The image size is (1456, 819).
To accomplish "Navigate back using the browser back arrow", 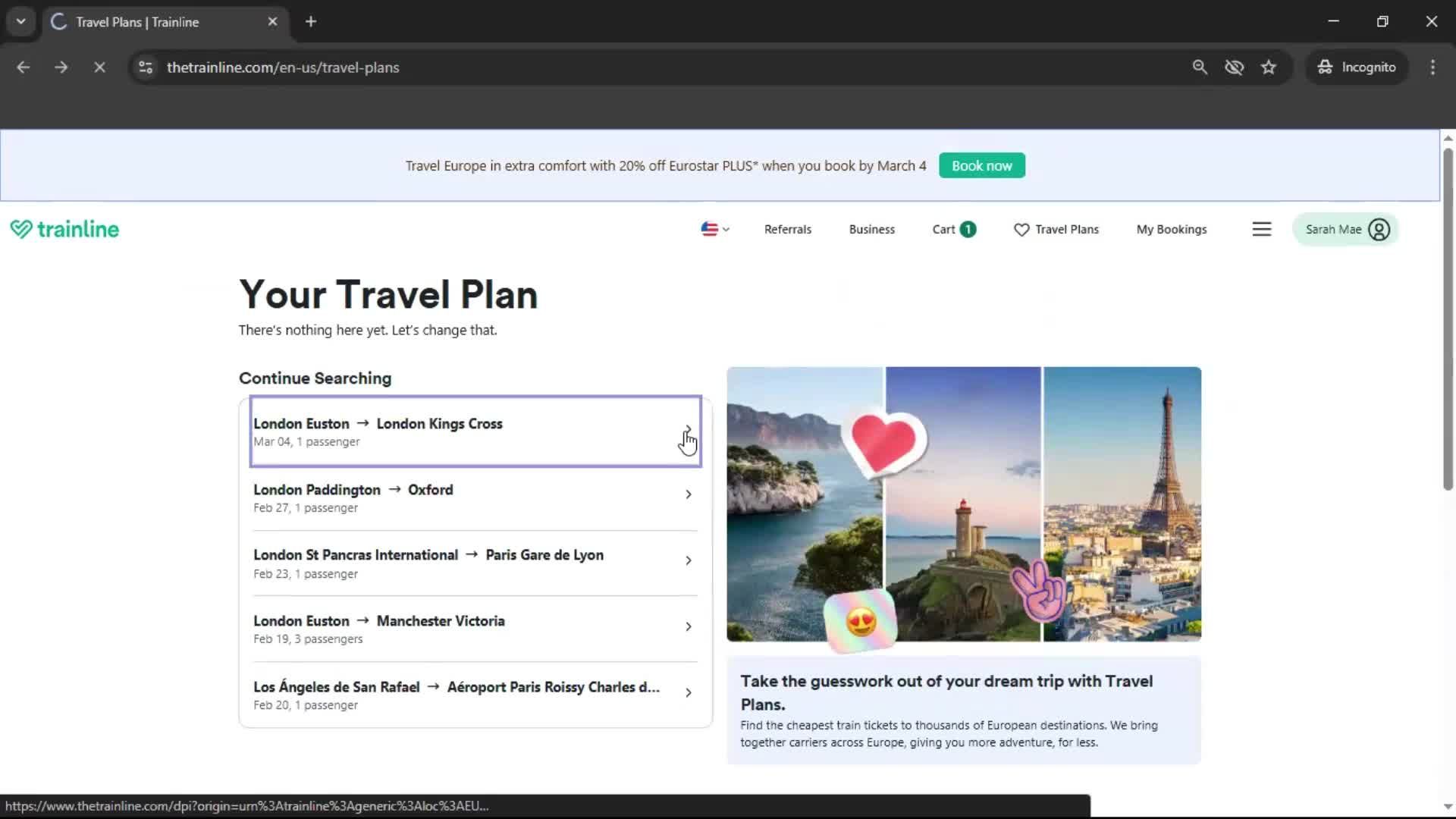I will click(x=24, y=67).
